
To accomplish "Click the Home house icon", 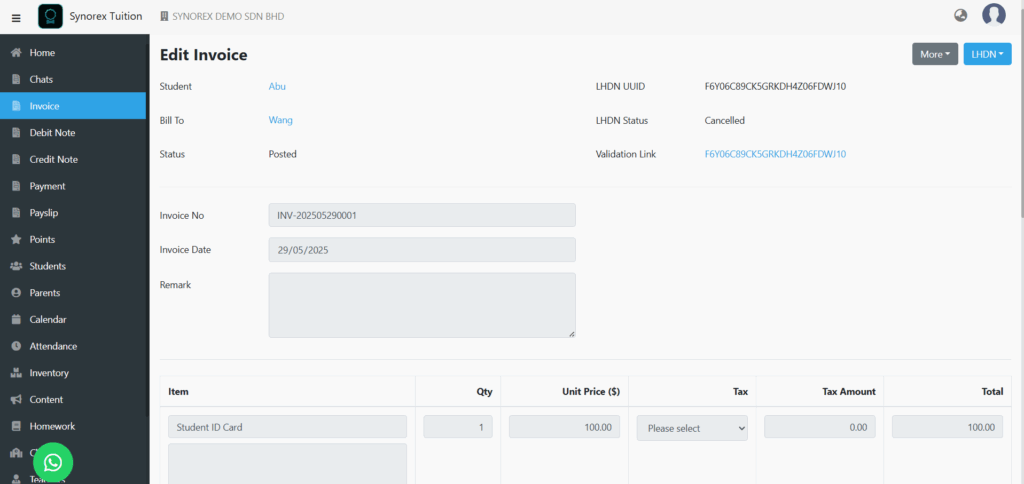I will [16, 53].
